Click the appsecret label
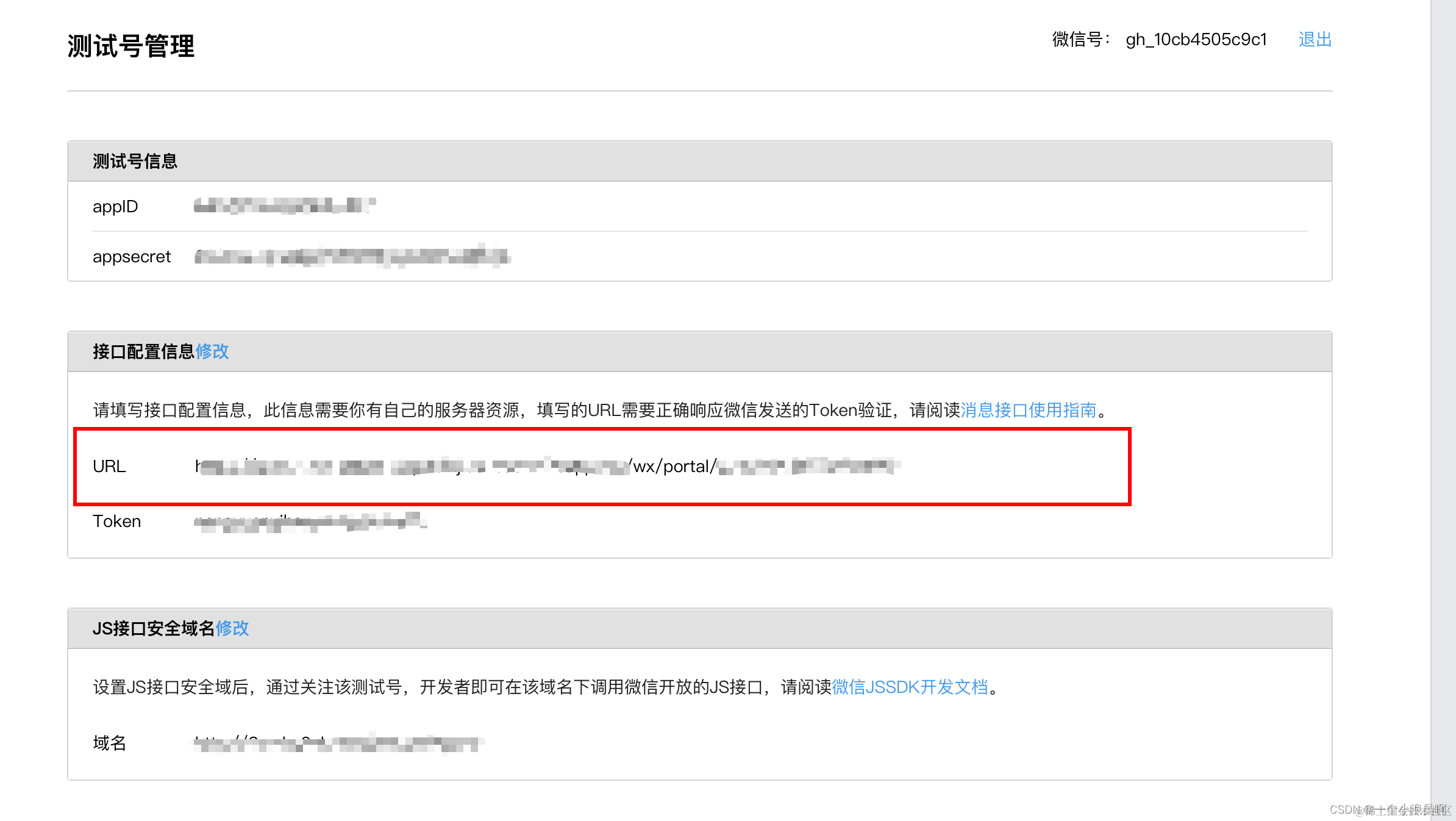Viewport: 1456px width, 821px height. pyautogui.click(x=132, y=257)
